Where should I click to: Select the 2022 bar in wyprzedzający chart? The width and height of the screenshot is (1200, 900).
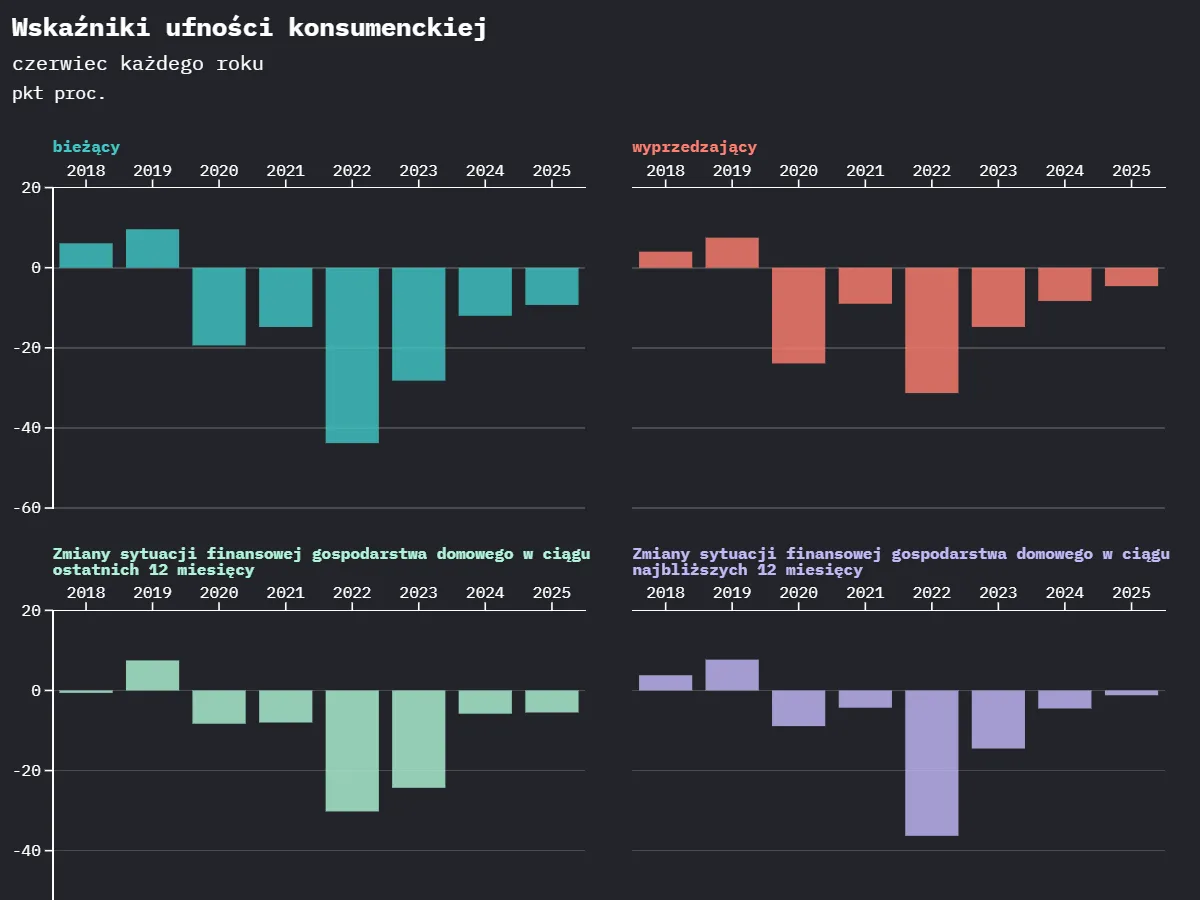click(932, 331)
